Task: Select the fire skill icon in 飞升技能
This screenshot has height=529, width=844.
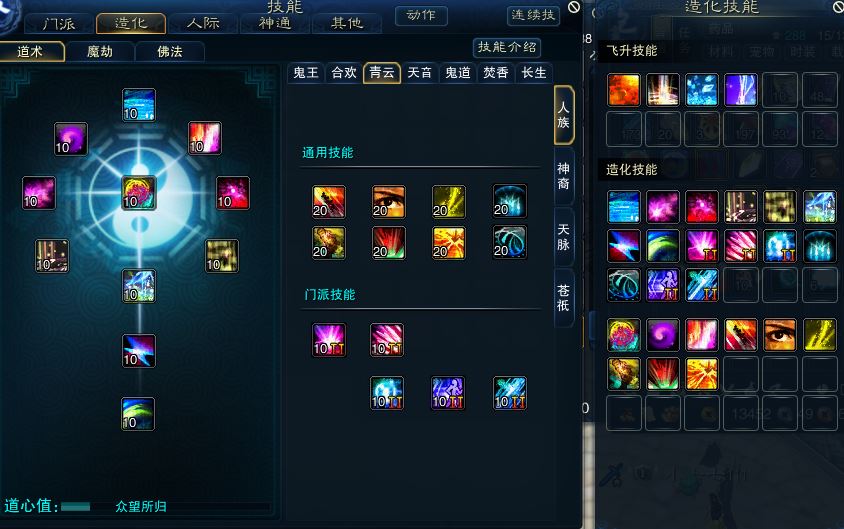Action: (623, 90)
